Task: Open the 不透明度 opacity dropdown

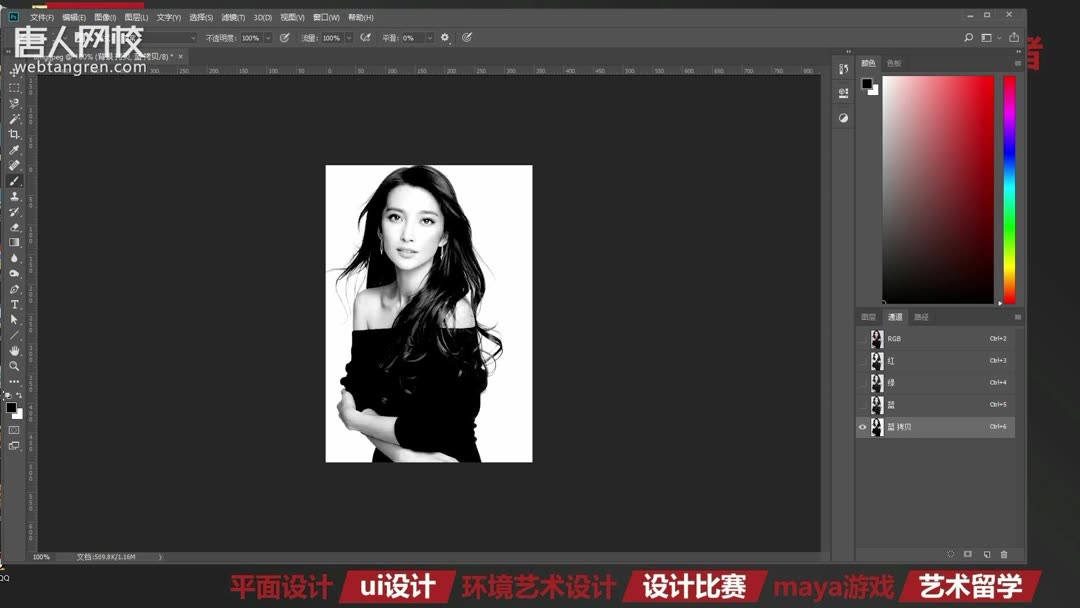Action: pos(266,37)
